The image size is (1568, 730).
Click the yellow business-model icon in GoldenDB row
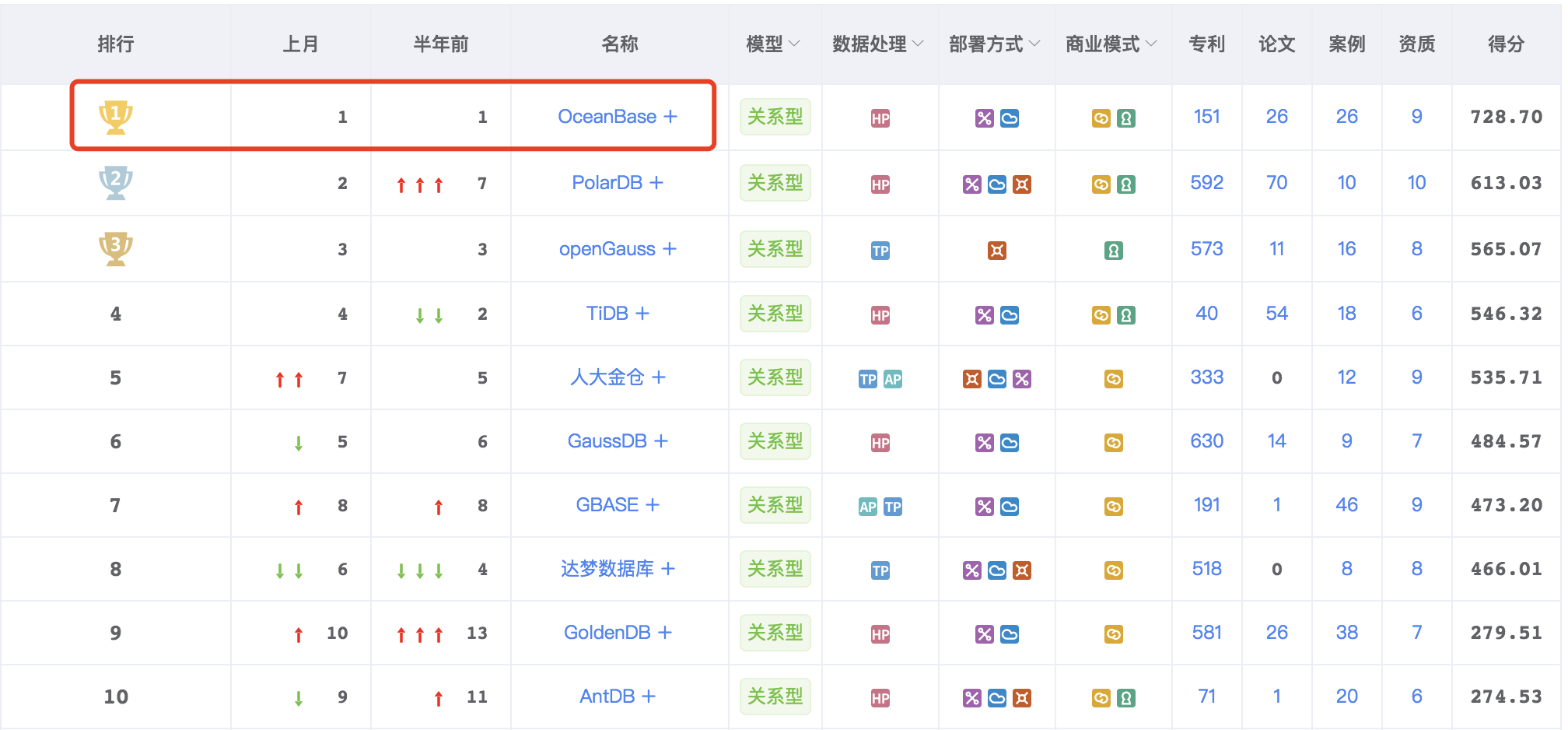coord(1114,634)
